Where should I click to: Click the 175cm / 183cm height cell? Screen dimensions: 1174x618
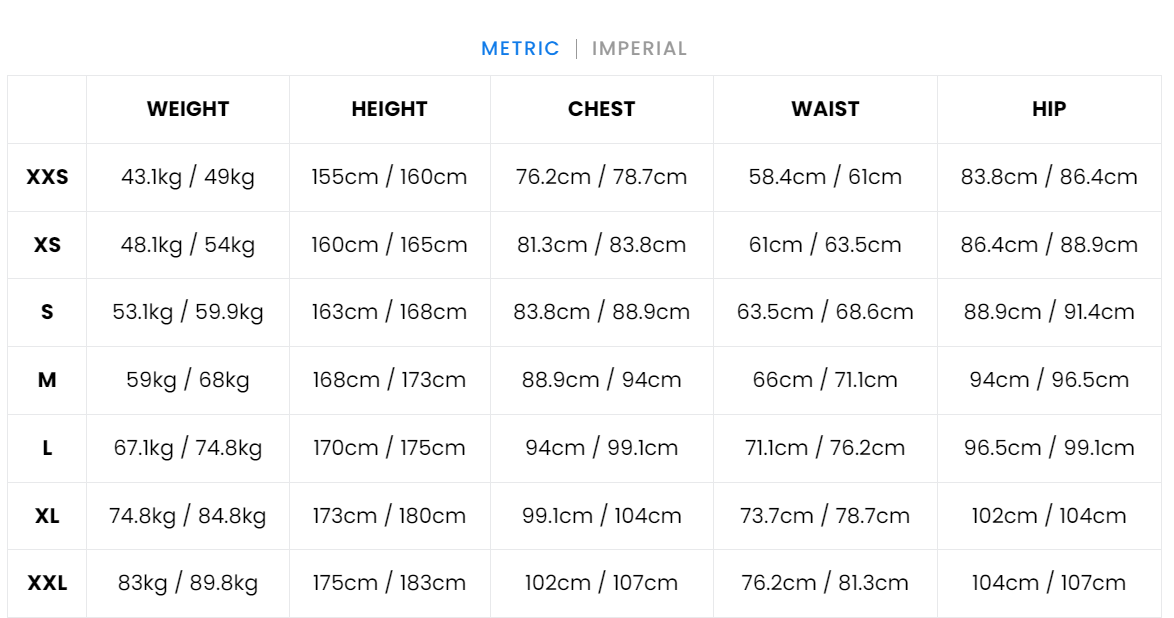pos(389,583)
